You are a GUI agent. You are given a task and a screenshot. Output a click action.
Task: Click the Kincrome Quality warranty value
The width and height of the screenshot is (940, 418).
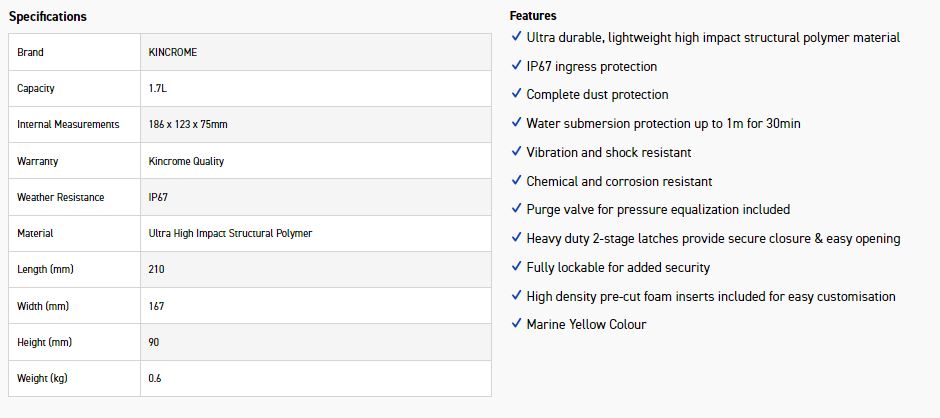(186, 161)
